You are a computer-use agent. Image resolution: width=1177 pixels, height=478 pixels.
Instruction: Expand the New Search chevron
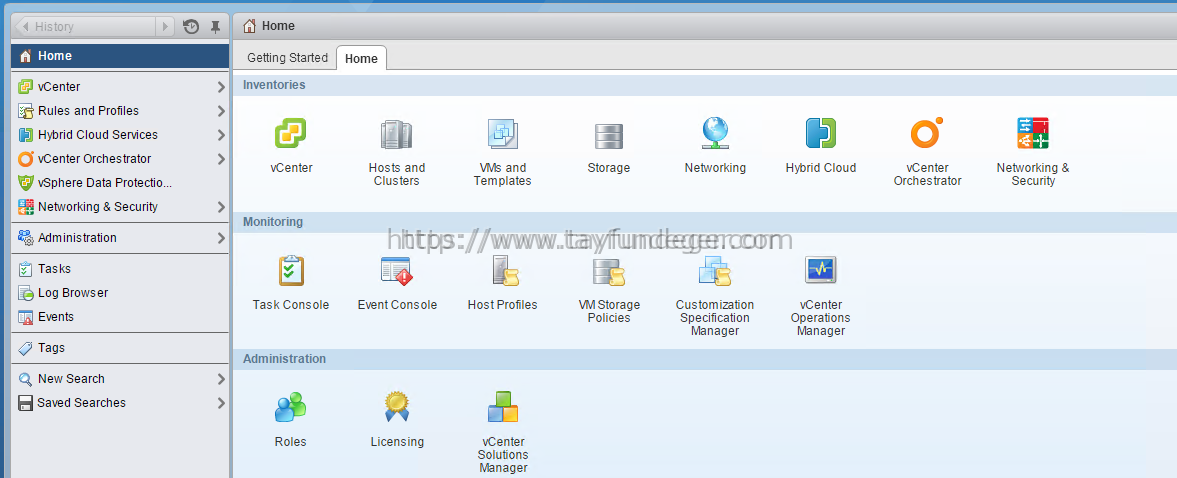point(221,379)
